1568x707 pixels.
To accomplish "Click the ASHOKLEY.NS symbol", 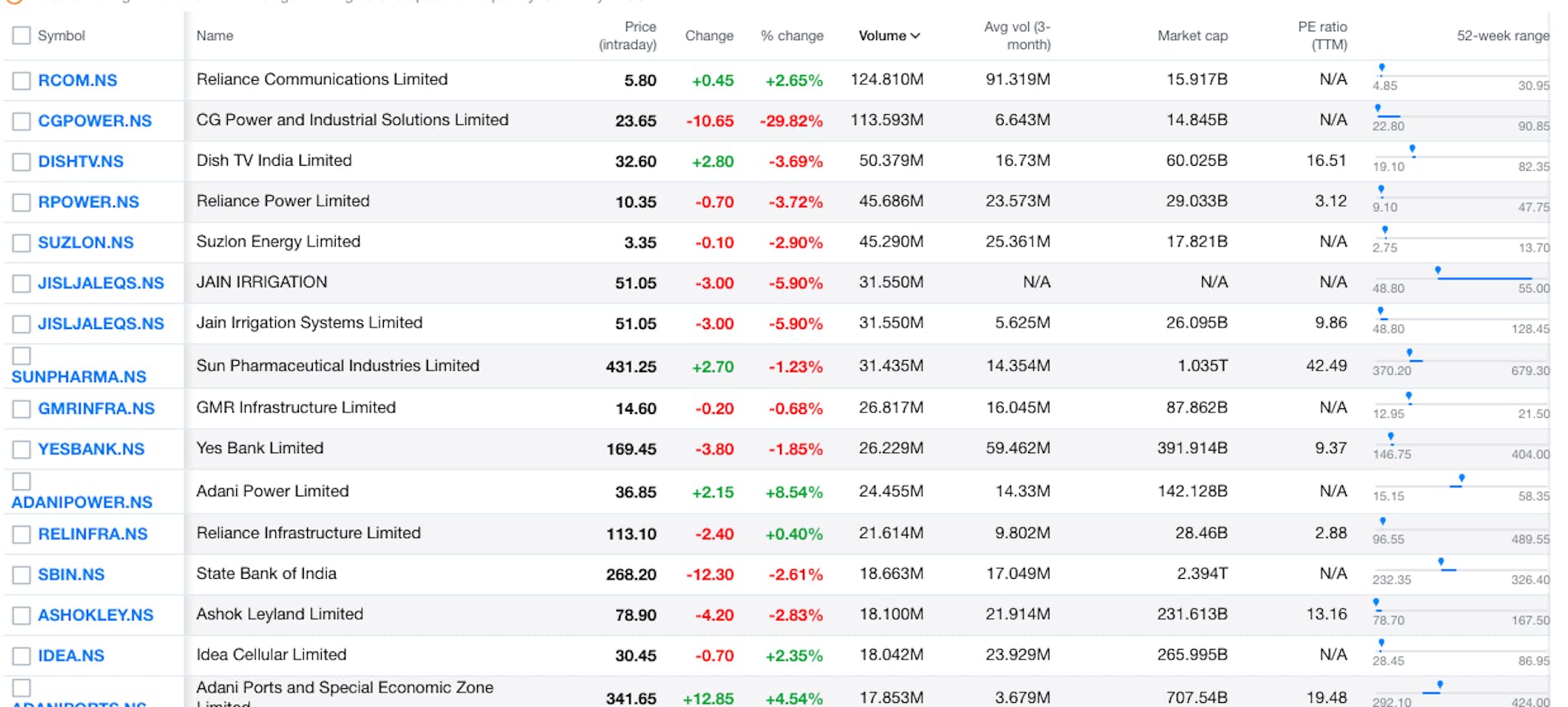I will click(96, 615).
